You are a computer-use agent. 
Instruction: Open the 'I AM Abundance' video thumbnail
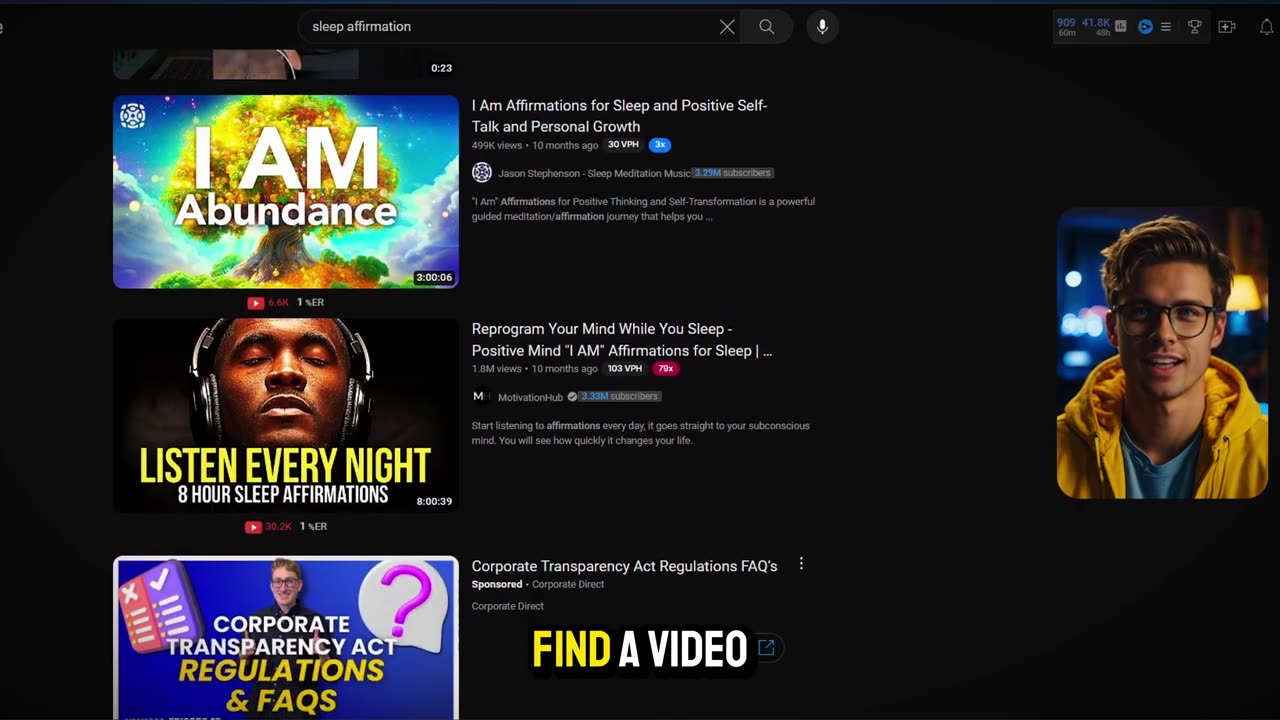point(286,192)
